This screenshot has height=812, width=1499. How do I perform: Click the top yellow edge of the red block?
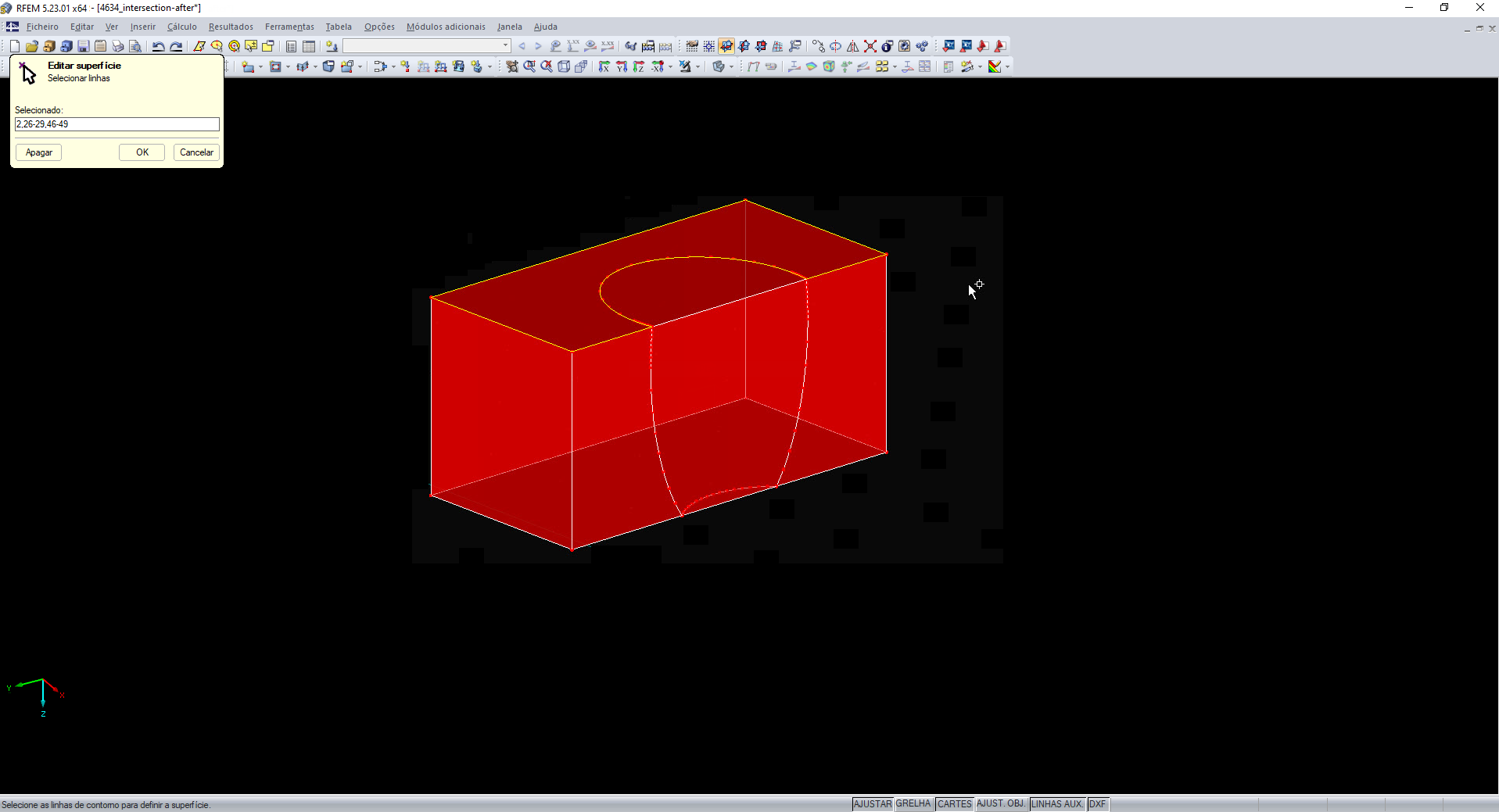pyautogui.click(x=588, y=249)
